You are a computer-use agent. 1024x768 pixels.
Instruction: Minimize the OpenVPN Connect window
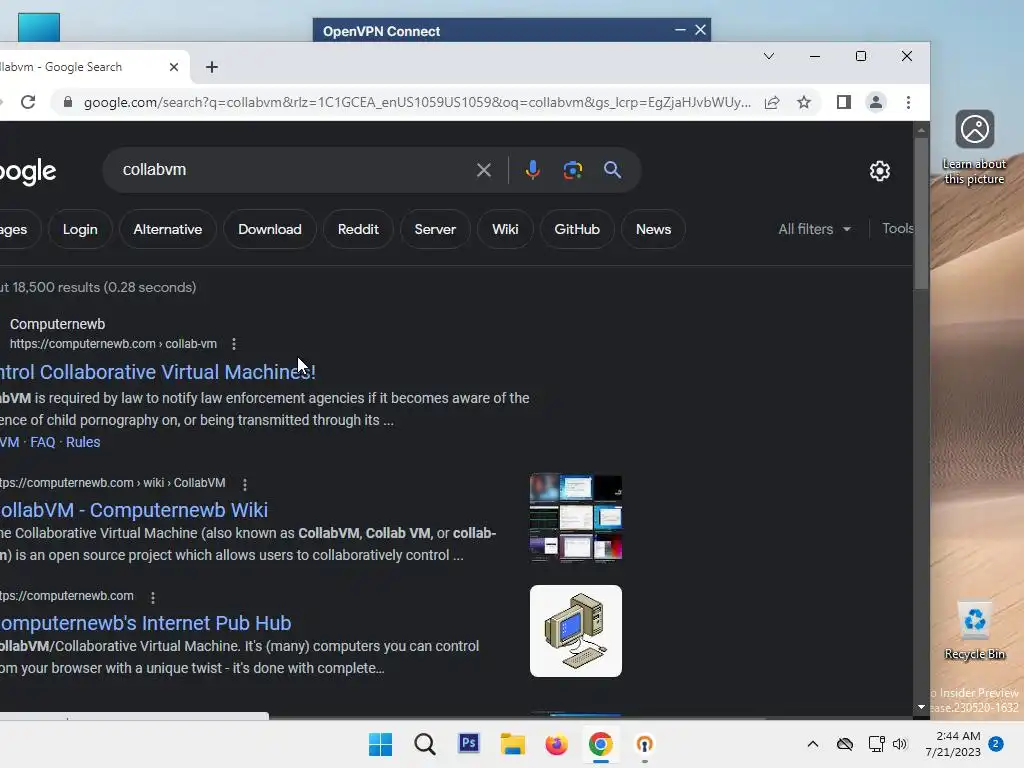[x=680, y=30]
